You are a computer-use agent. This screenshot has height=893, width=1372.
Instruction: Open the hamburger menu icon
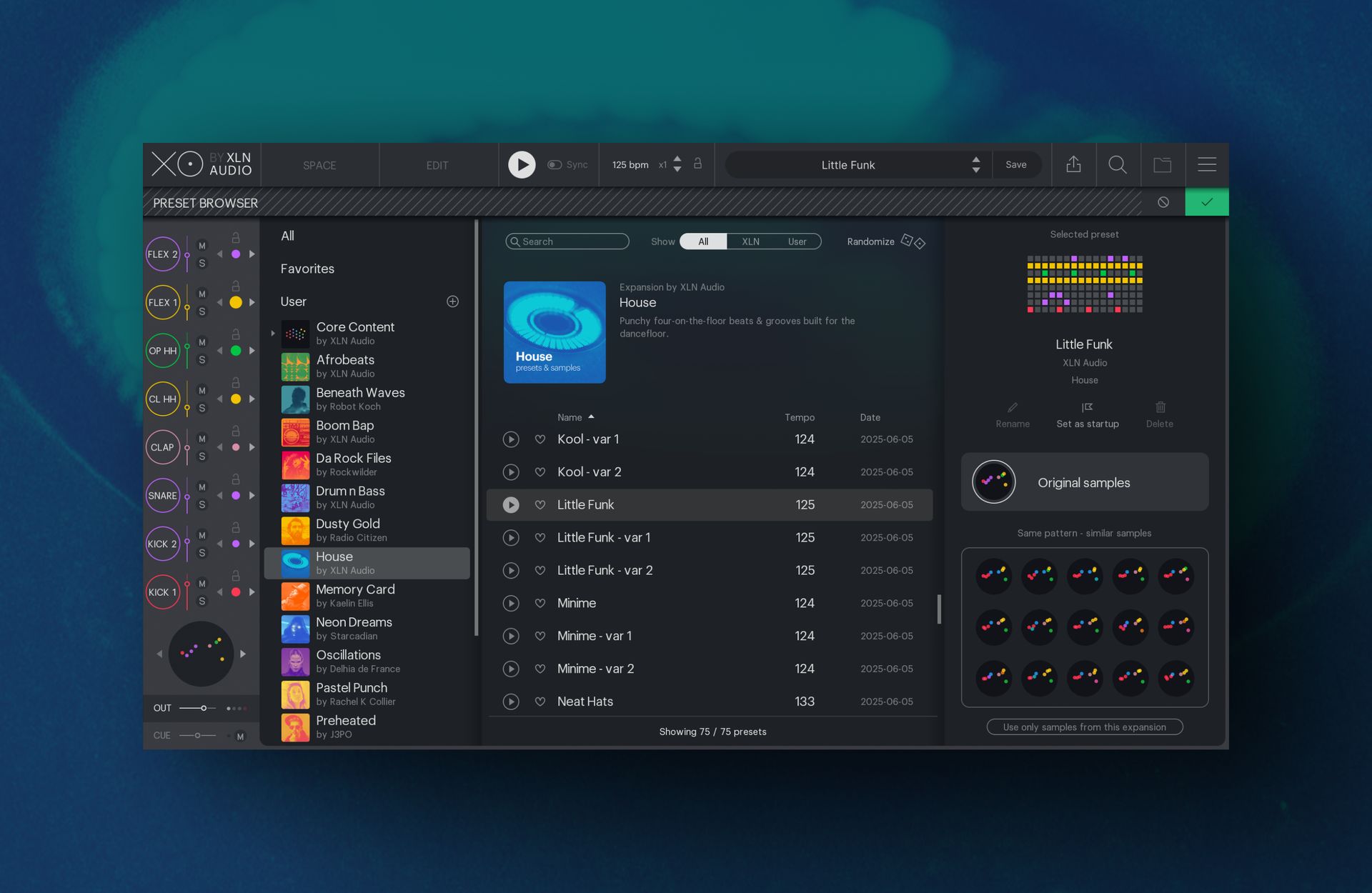pos(1207,164)
